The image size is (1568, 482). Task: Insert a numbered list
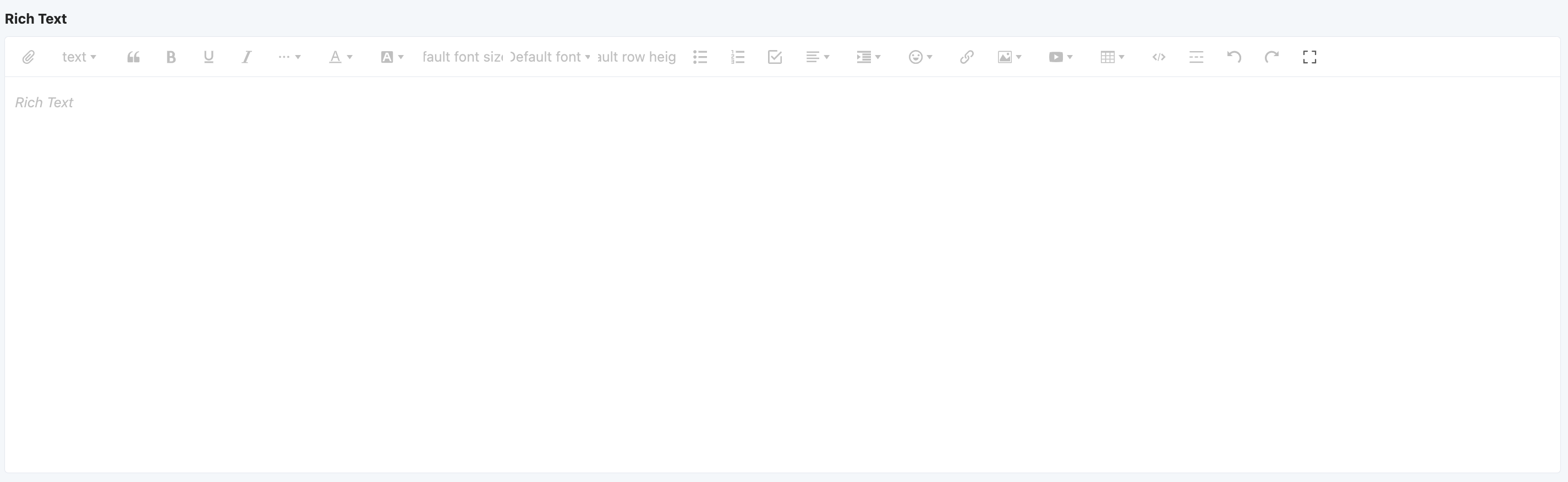tap(737, 57)
